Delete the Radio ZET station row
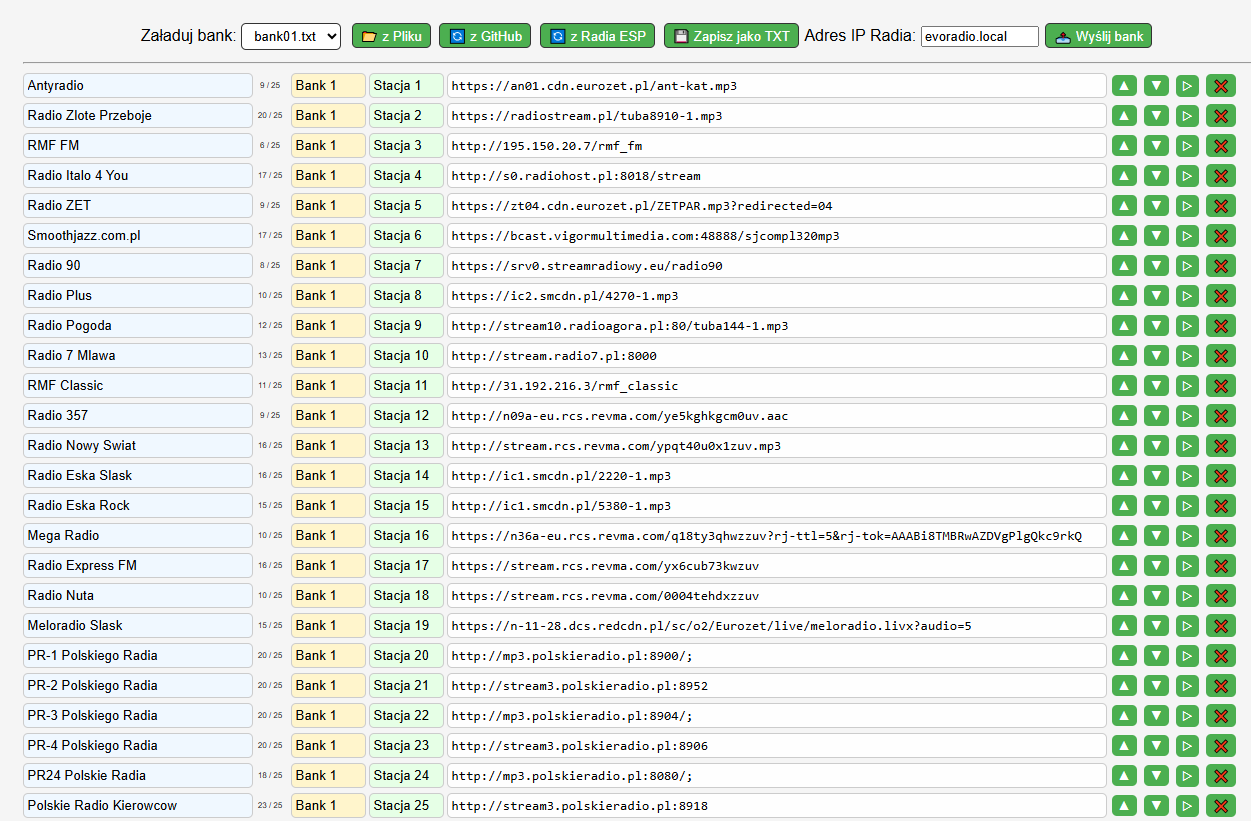The image size is (1251, 821). tap(1220, 206)
